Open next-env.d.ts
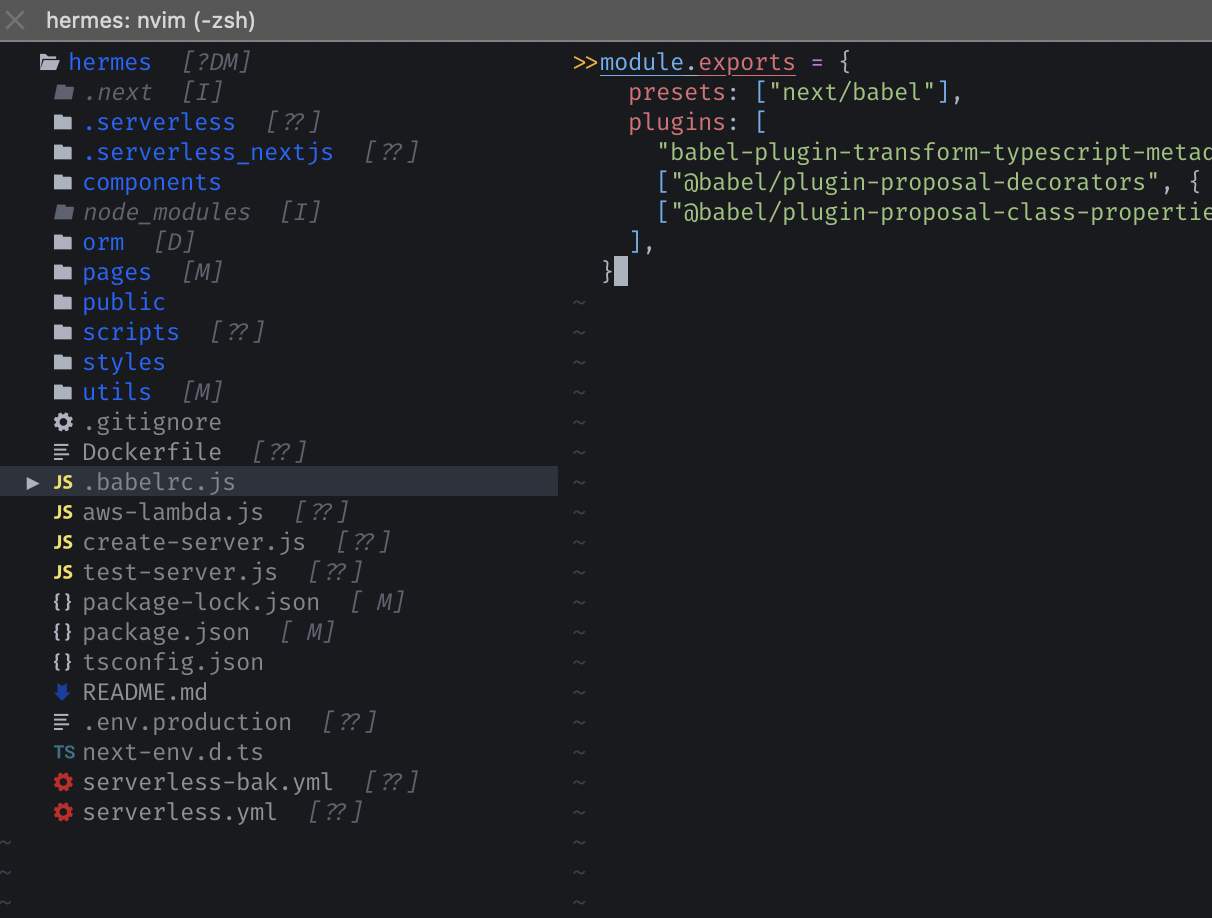Image resolution: width=1212 pixels, height=918 pixels. tap(173, 752)
